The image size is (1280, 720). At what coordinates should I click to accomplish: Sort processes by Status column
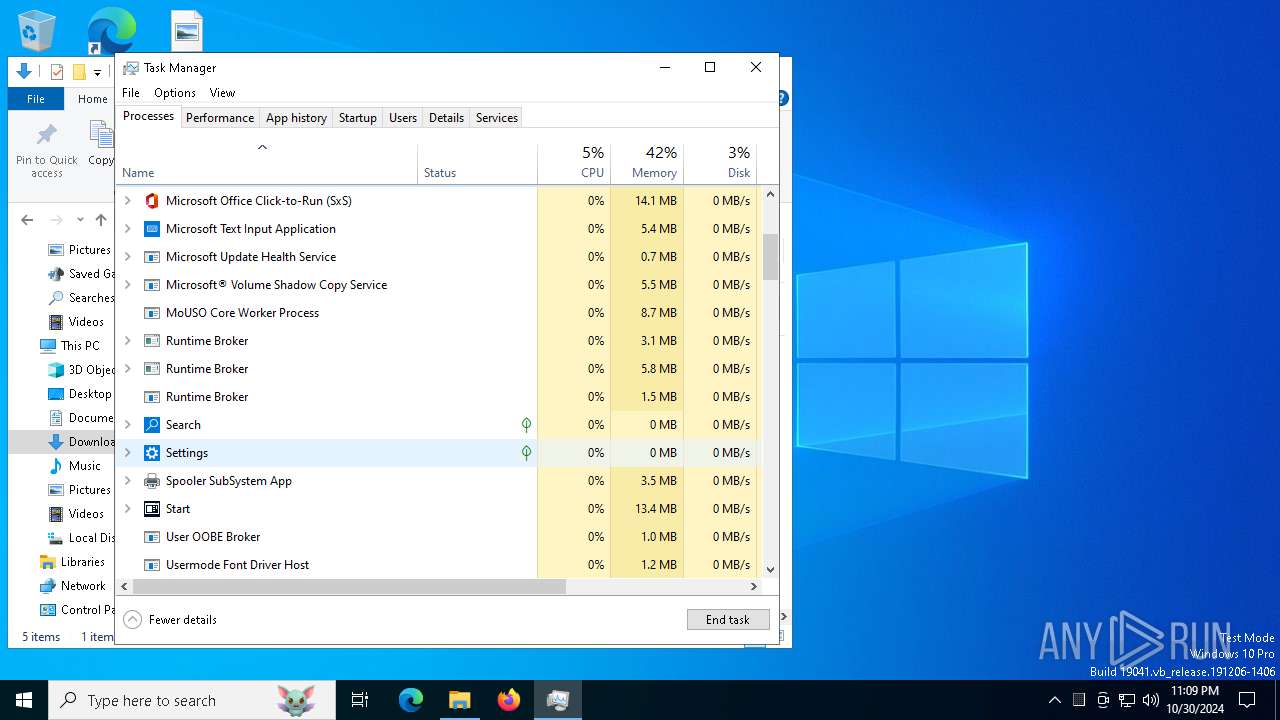point(477,163)
